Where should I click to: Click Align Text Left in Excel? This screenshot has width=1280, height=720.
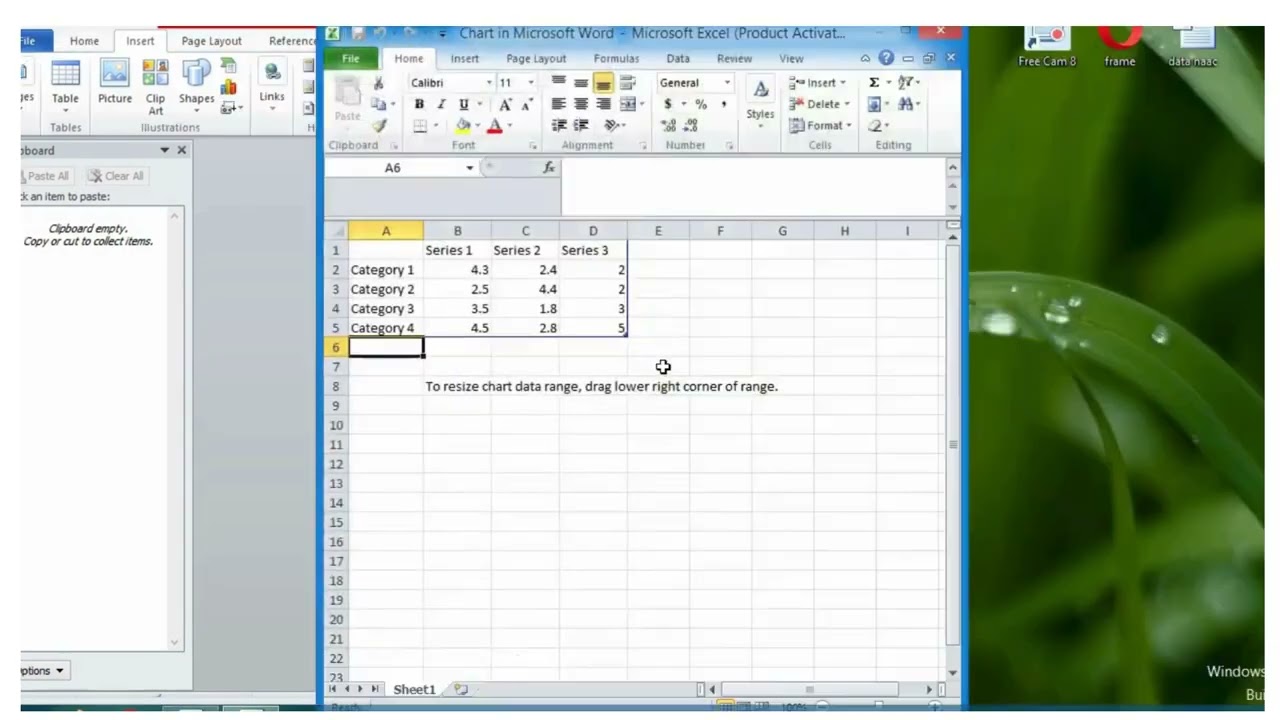558,104
